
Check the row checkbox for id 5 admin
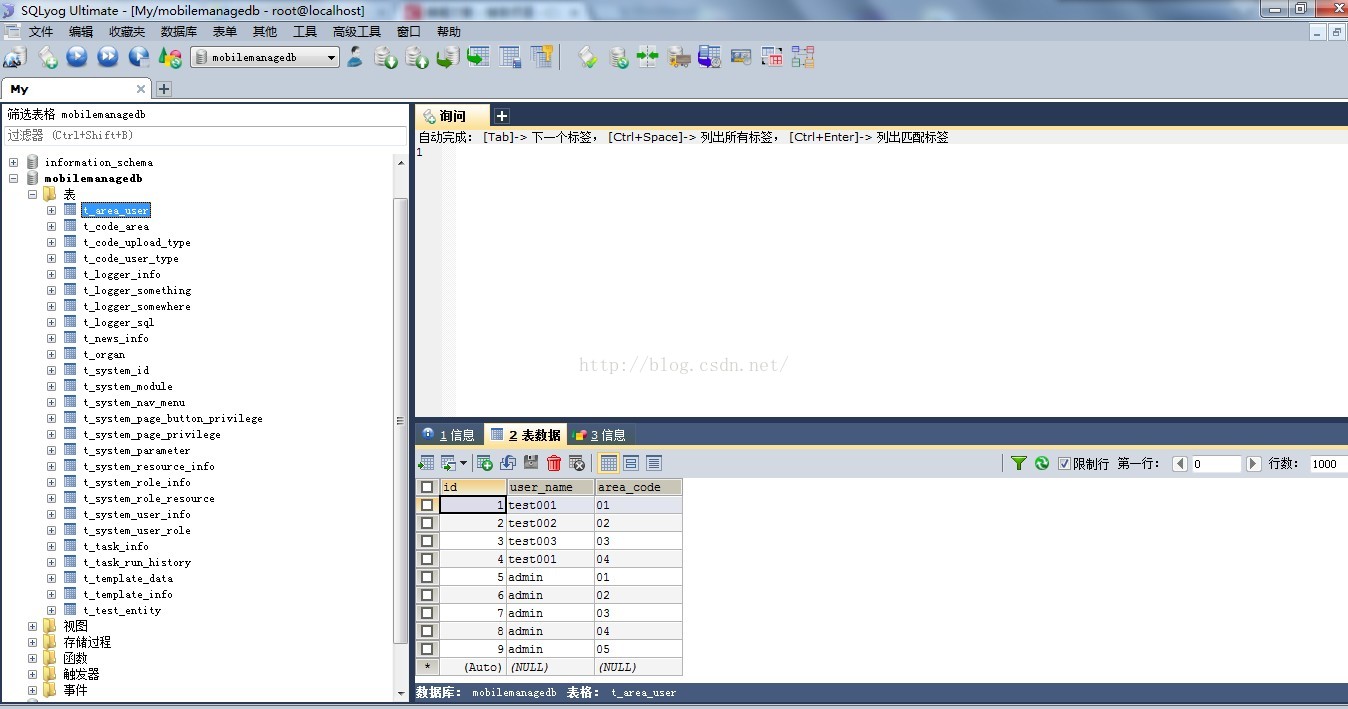pos(427,577)
